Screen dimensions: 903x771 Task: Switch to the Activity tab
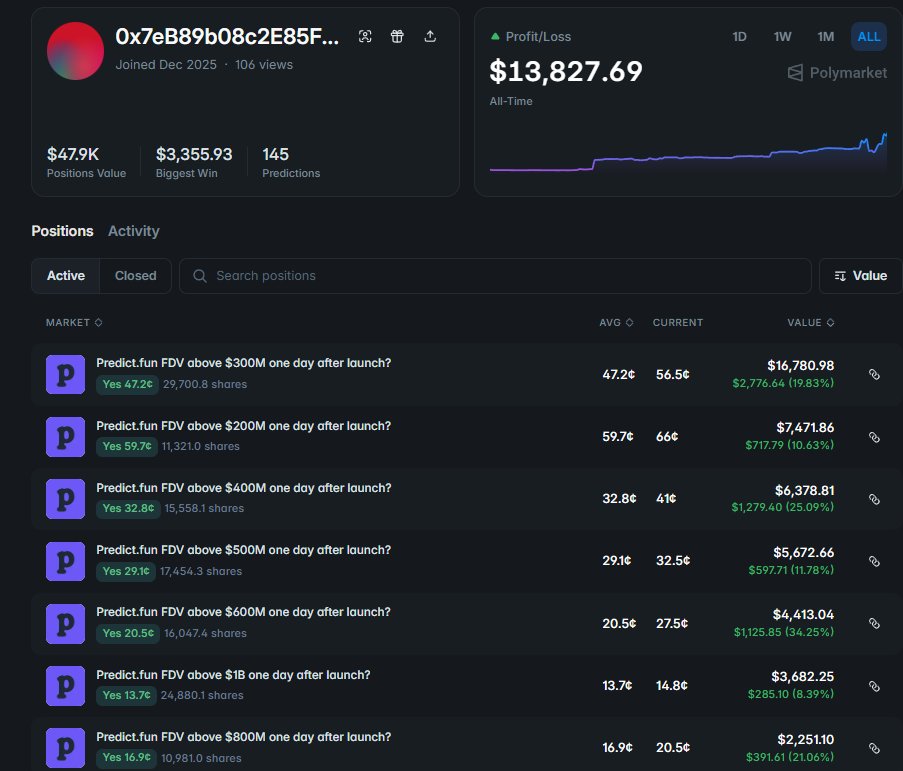point(134,231)
